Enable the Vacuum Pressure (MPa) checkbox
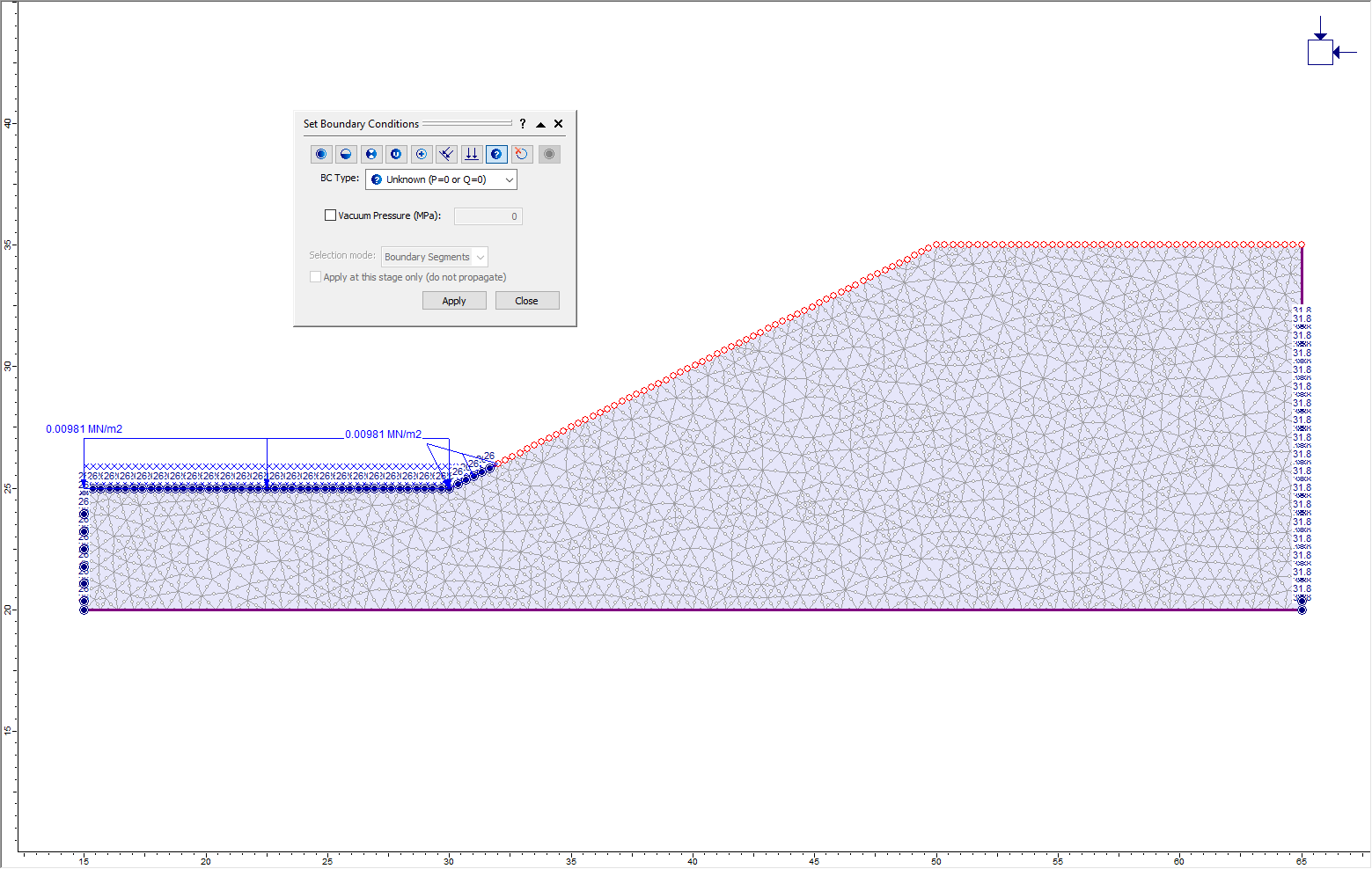 click(331, 215)
